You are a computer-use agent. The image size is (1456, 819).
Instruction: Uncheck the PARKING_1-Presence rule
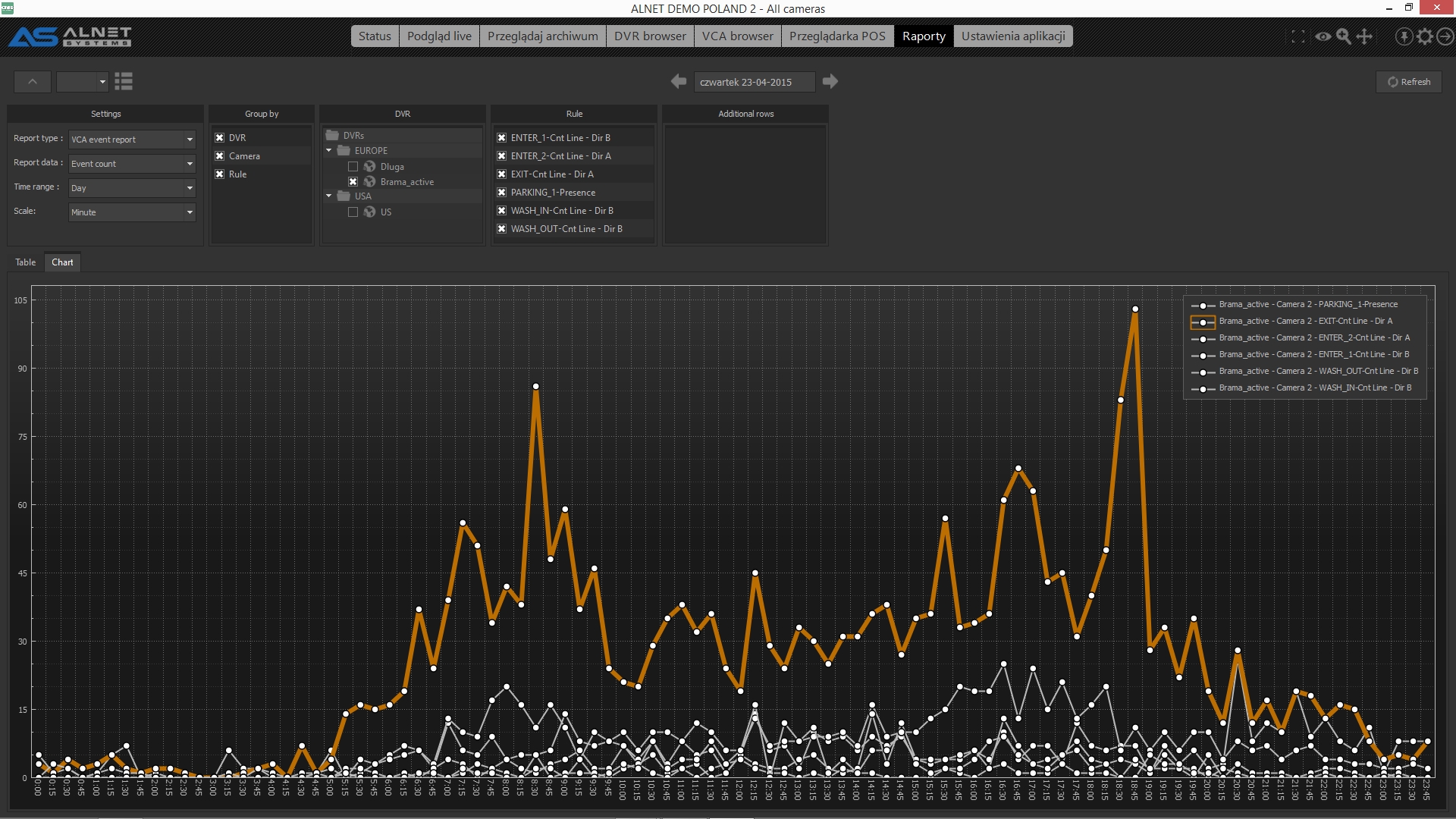501,193
